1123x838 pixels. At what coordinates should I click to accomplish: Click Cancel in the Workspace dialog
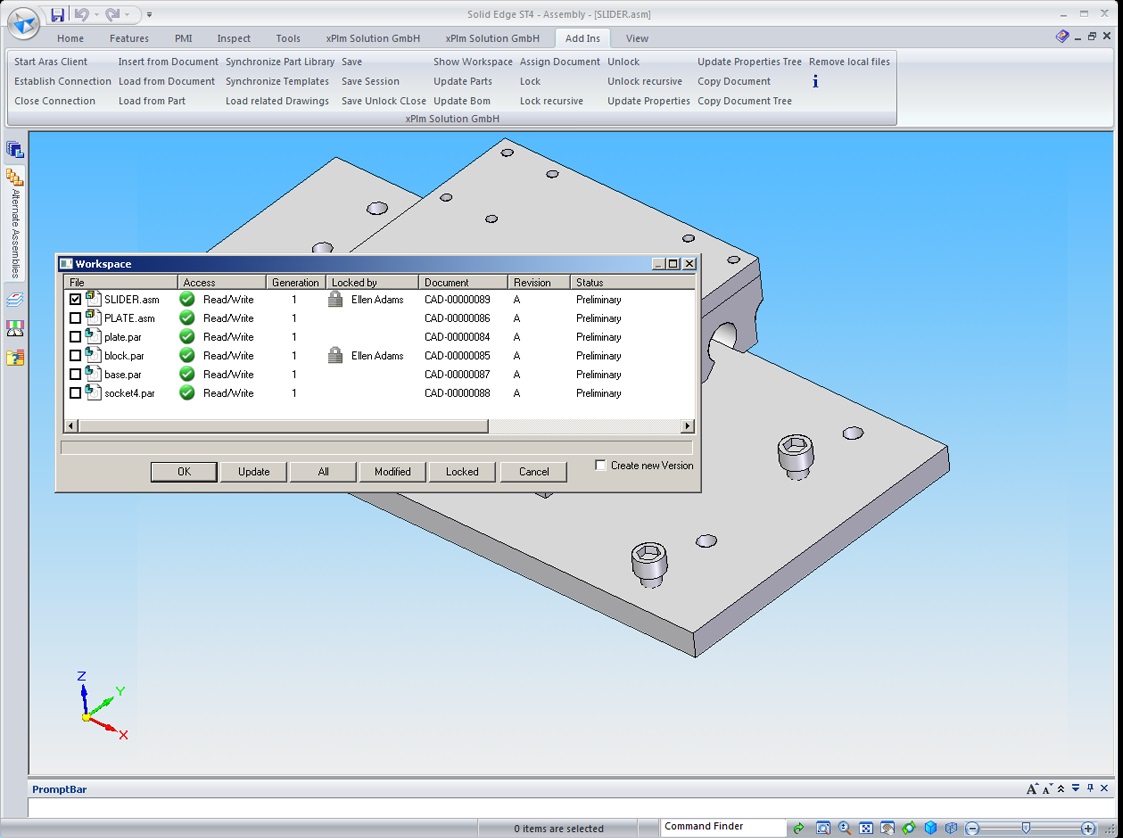[534, 471]
